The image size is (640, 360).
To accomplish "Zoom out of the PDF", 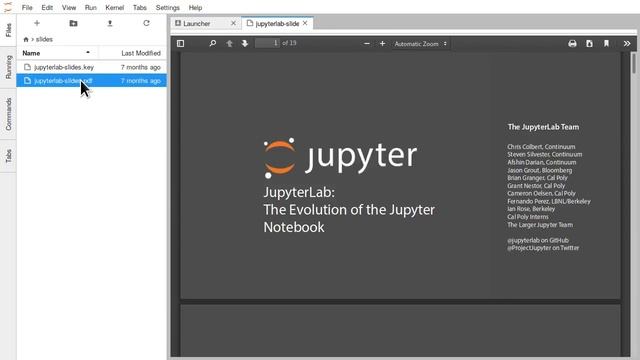I will [367, 43].
